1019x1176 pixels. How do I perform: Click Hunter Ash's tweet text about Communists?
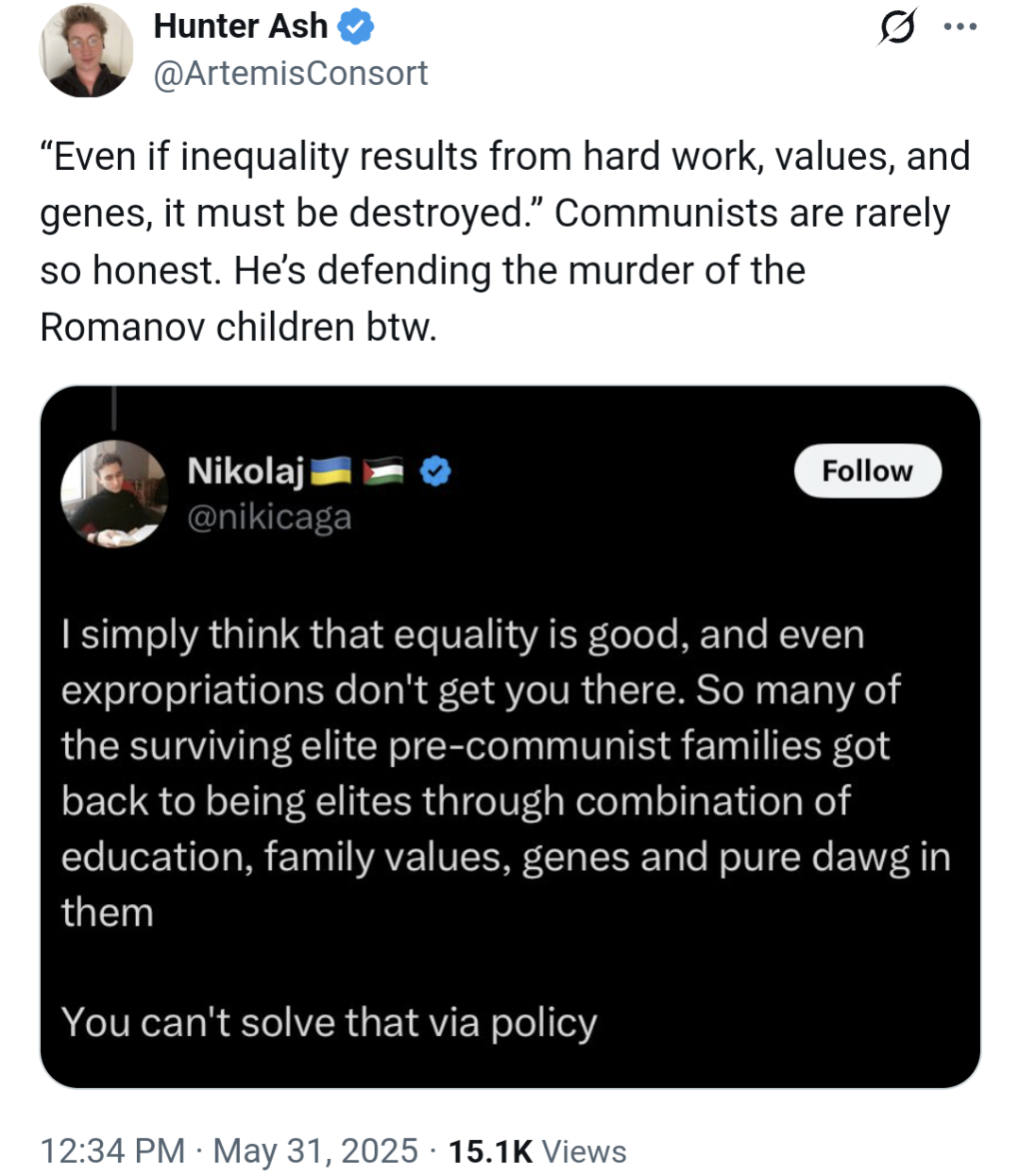[x=505, y=242]
